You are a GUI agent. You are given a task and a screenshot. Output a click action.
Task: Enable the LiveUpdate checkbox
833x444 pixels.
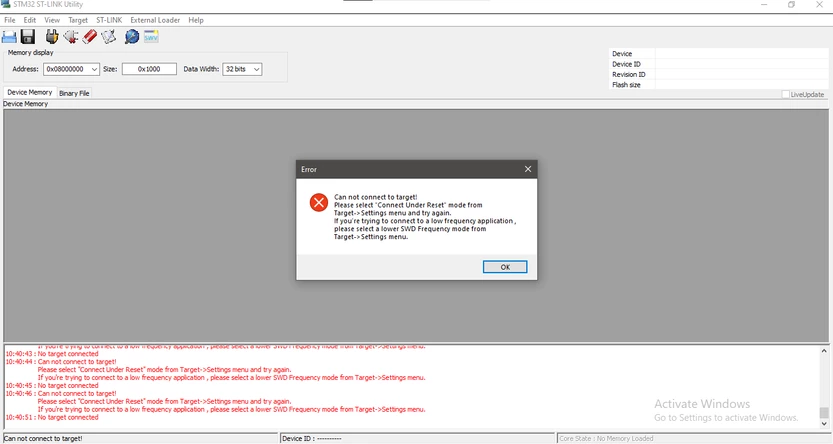[785, 95]
